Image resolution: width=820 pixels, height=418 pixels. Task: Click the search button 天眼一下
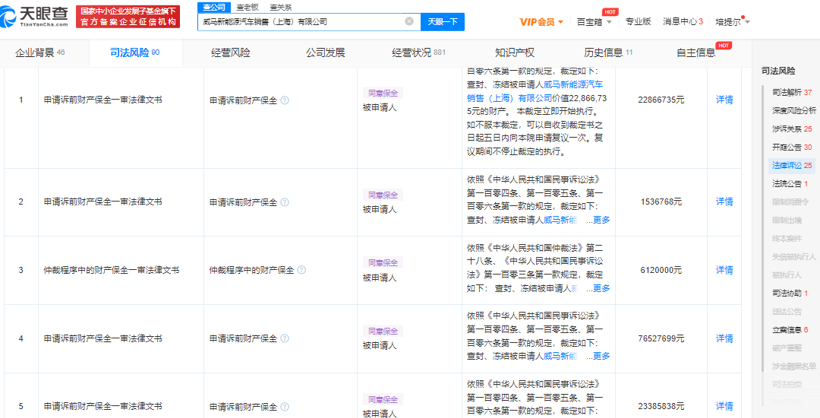(x=442, y=21)
